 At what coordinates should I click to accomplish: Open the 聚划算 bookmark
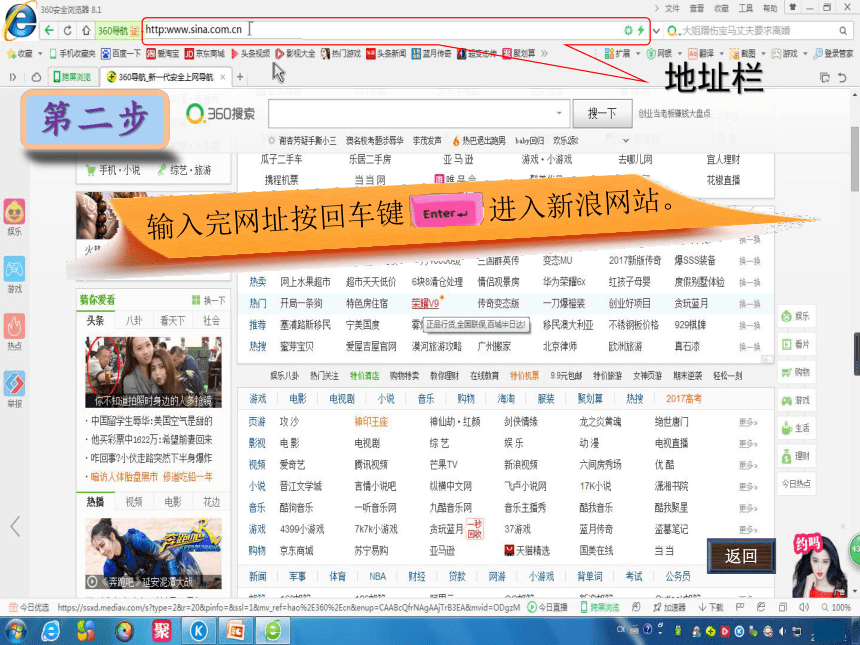519,53
